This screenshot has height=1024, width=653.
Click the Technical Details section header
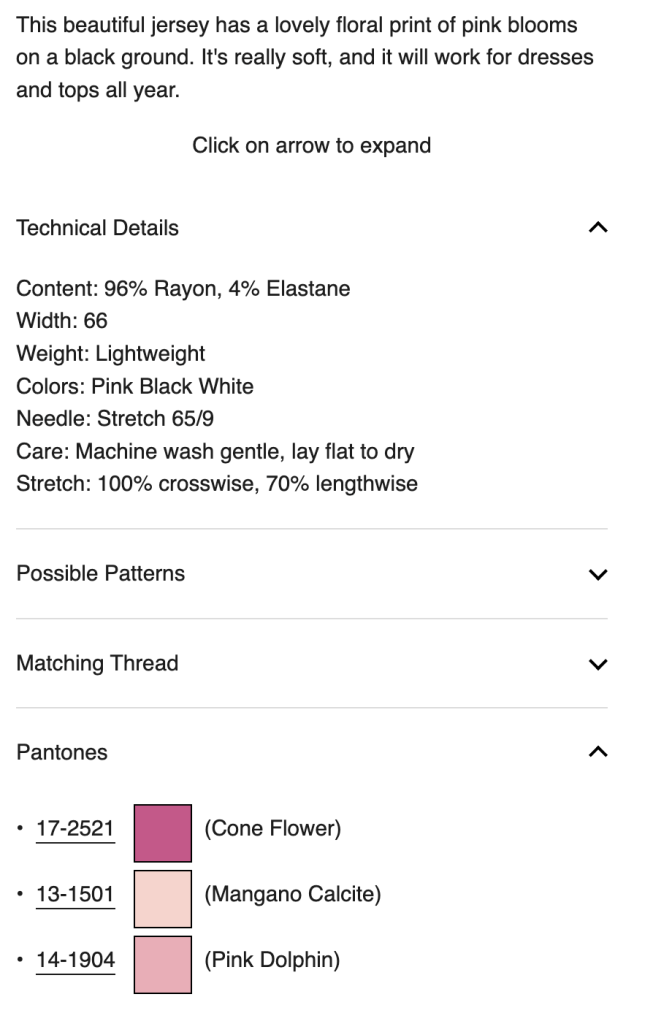(98, 228)
